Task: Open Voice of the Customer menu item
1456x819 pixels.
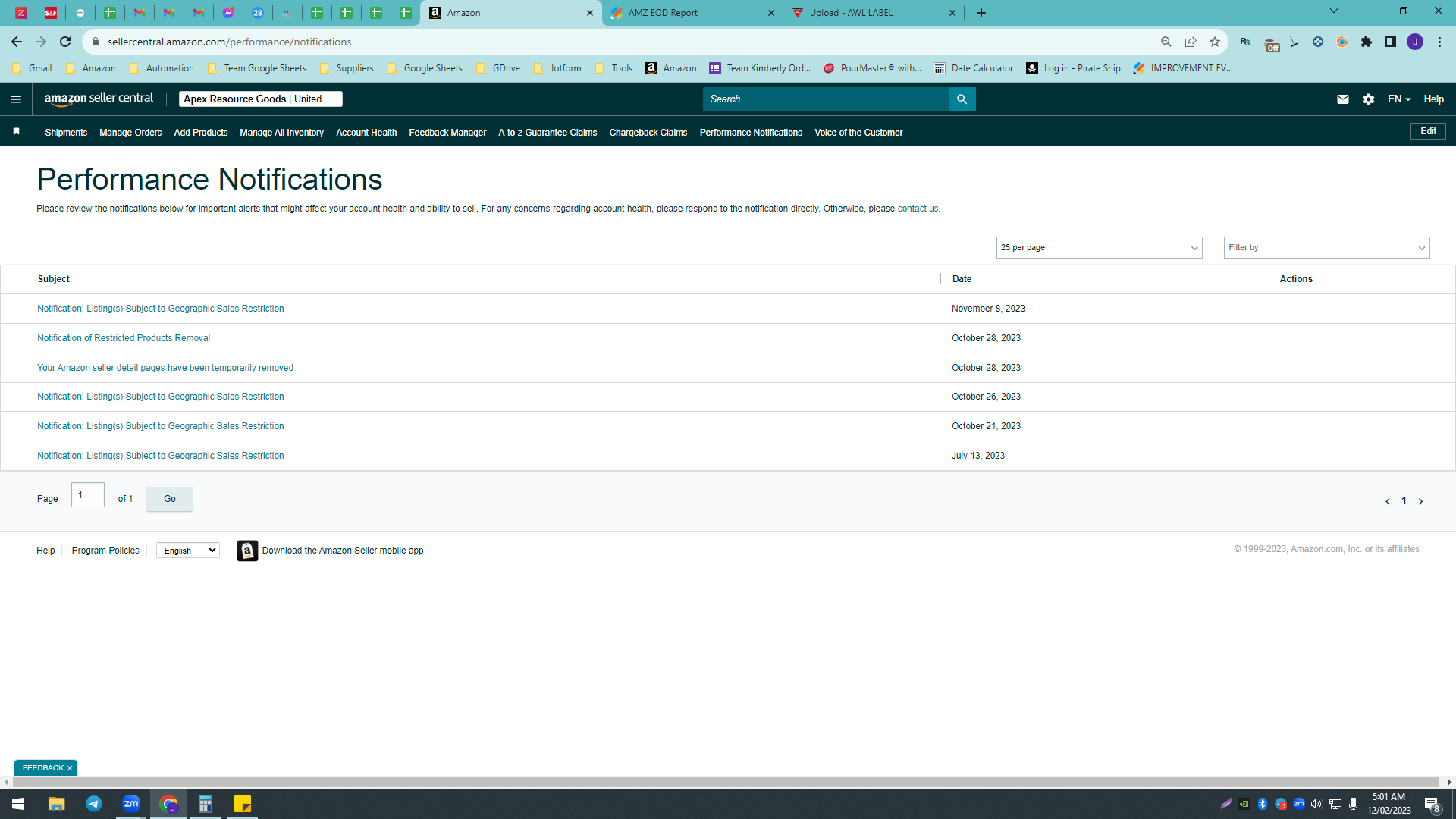Action: tap(858, 133)
